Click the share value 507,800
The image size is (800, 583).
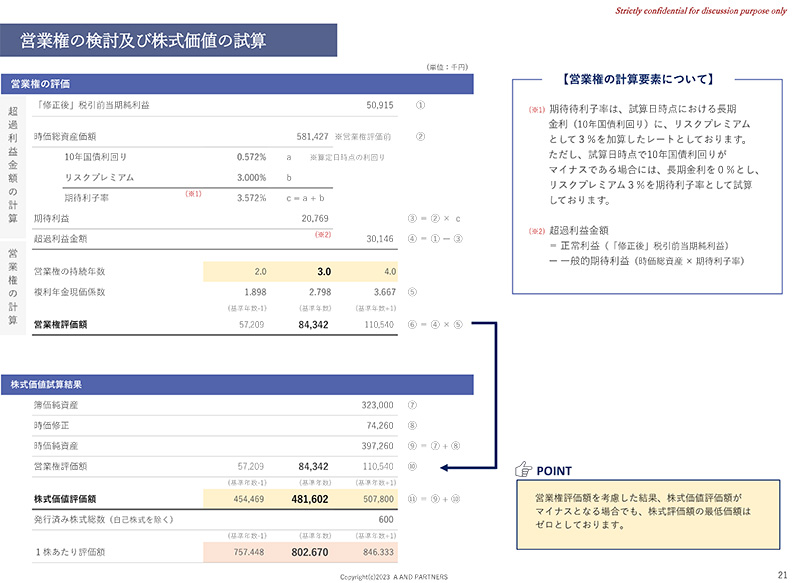(379, 499)
